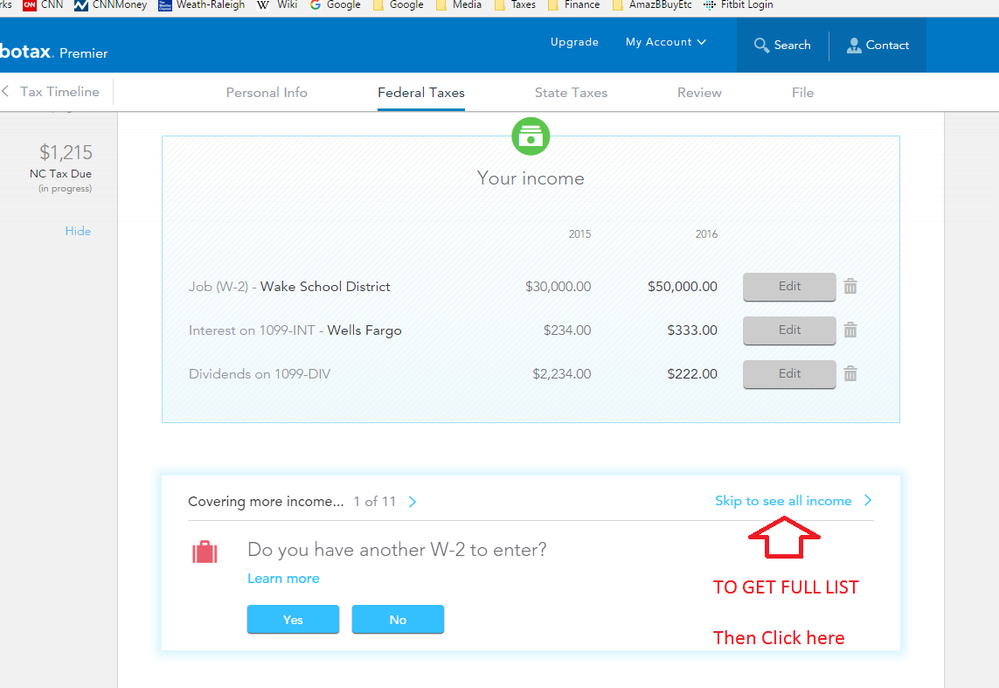
Task: Click the 2015 interest amount $234.00
Action: [567, 330]
